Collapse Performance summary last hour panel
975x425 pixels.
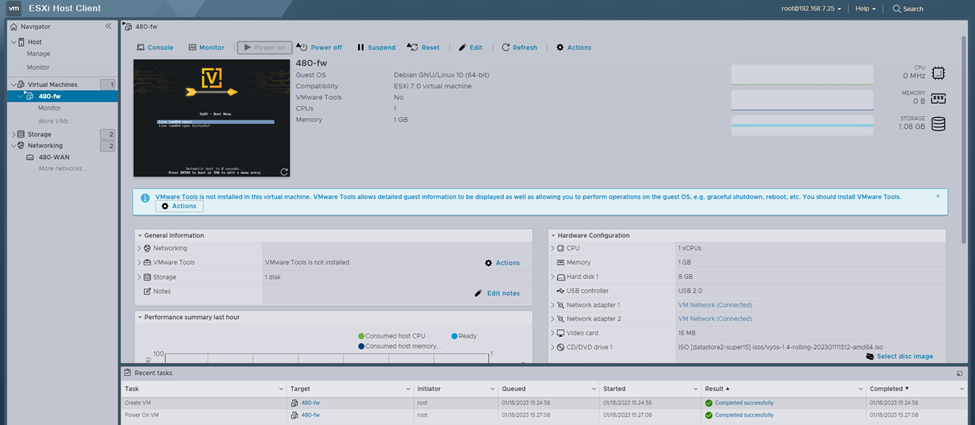coord(140,317)
